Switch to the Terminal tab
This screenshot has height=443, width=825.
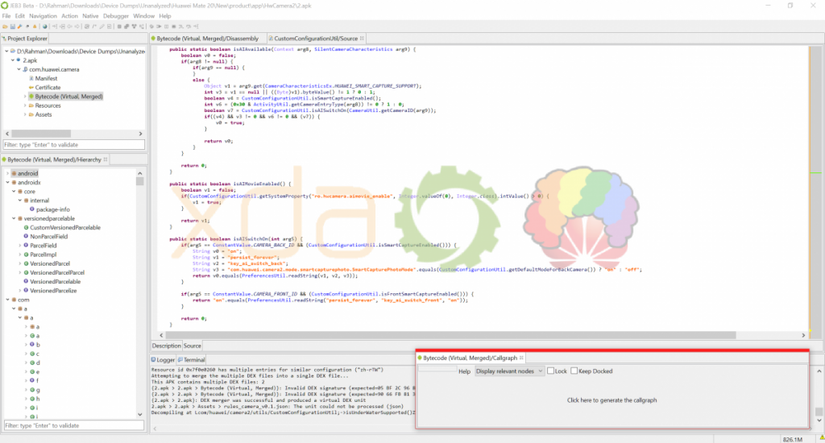click(x=192, y=360)
